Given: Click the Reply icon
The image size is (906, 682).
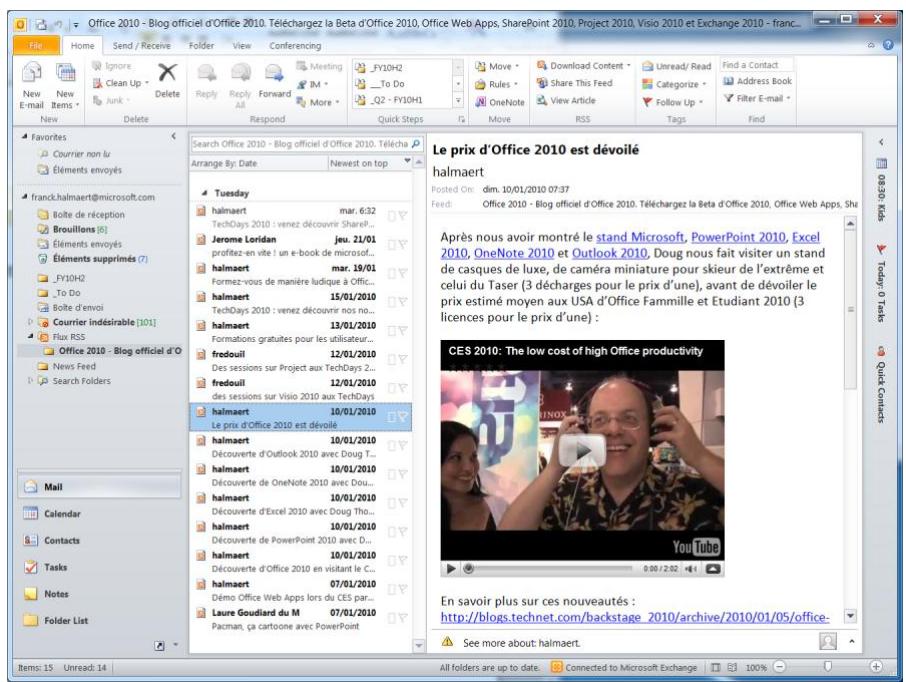Looking at the screenshot, I should (x=206, y=73).
